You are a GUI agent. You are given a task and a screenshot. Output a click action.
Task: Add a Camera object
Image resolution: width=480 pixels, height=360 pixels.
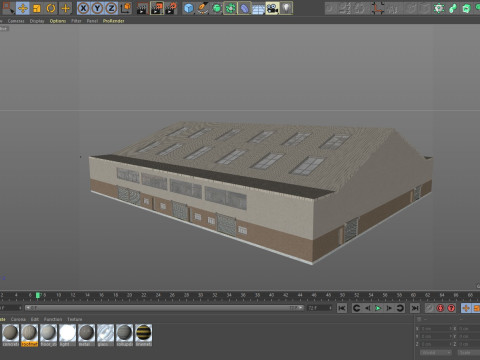click(x=272, y=8)
